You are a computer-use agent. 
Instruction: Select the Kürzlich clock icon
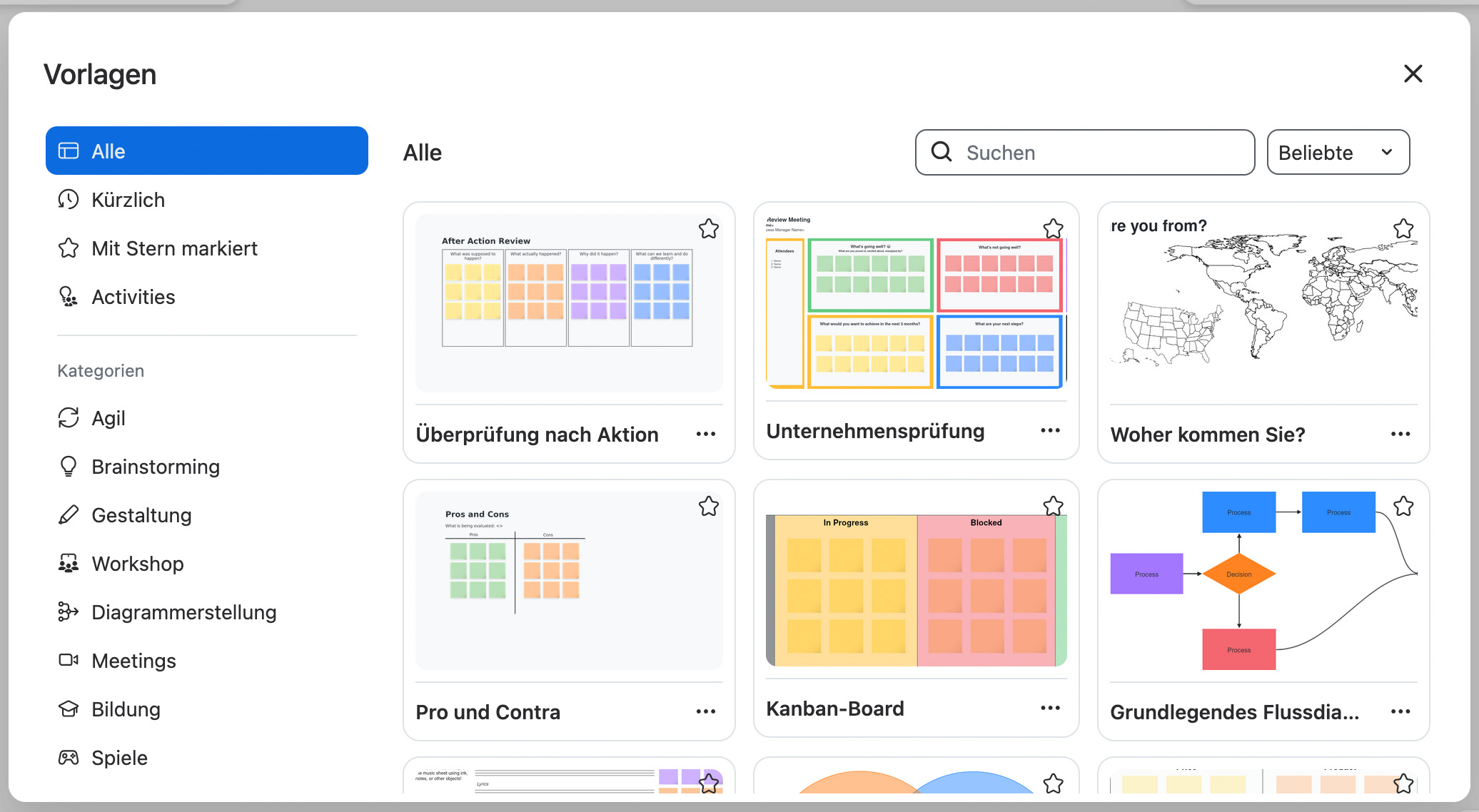69,200
